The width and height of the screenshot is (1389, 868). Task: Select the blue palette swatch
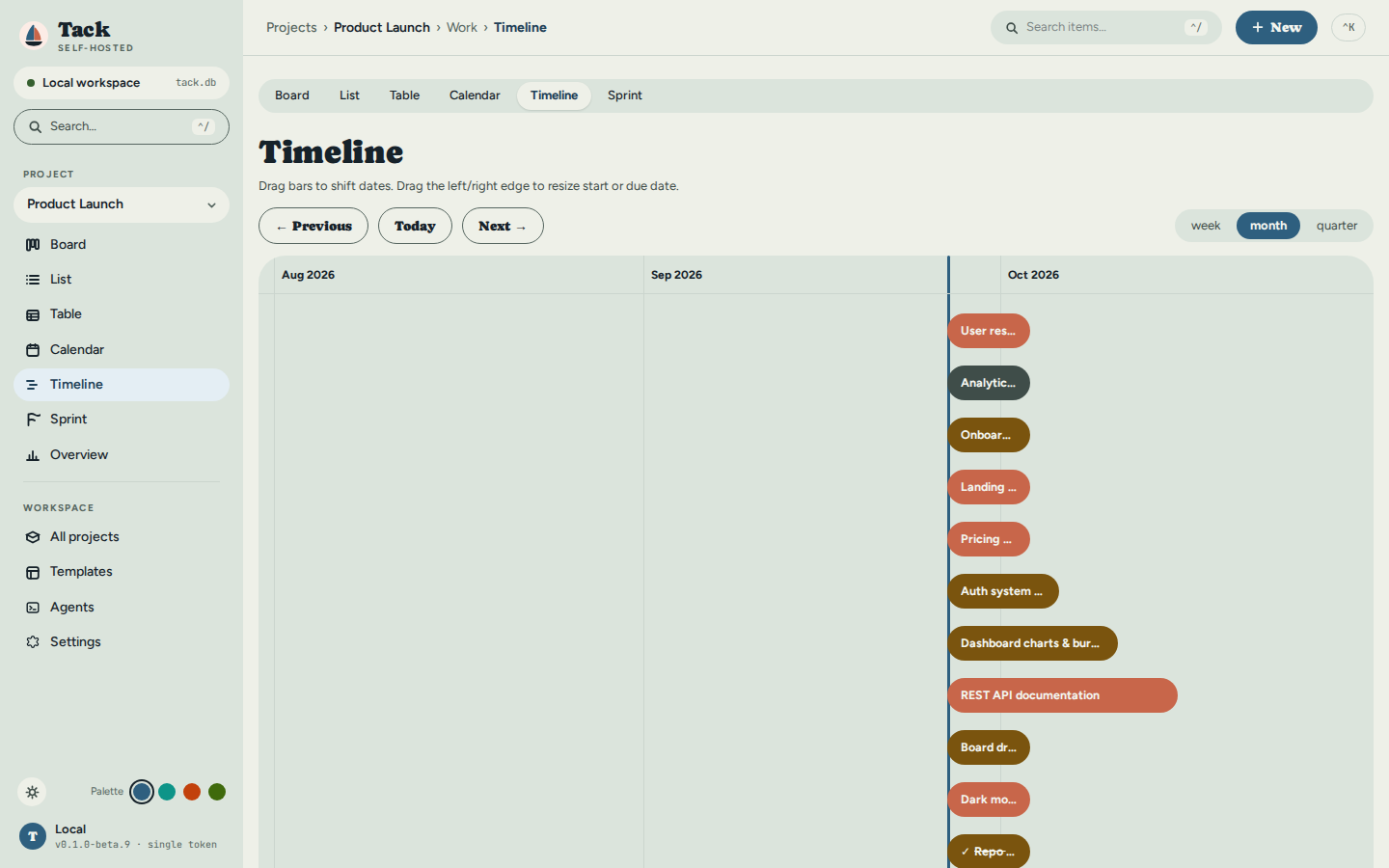click(142, 792)
